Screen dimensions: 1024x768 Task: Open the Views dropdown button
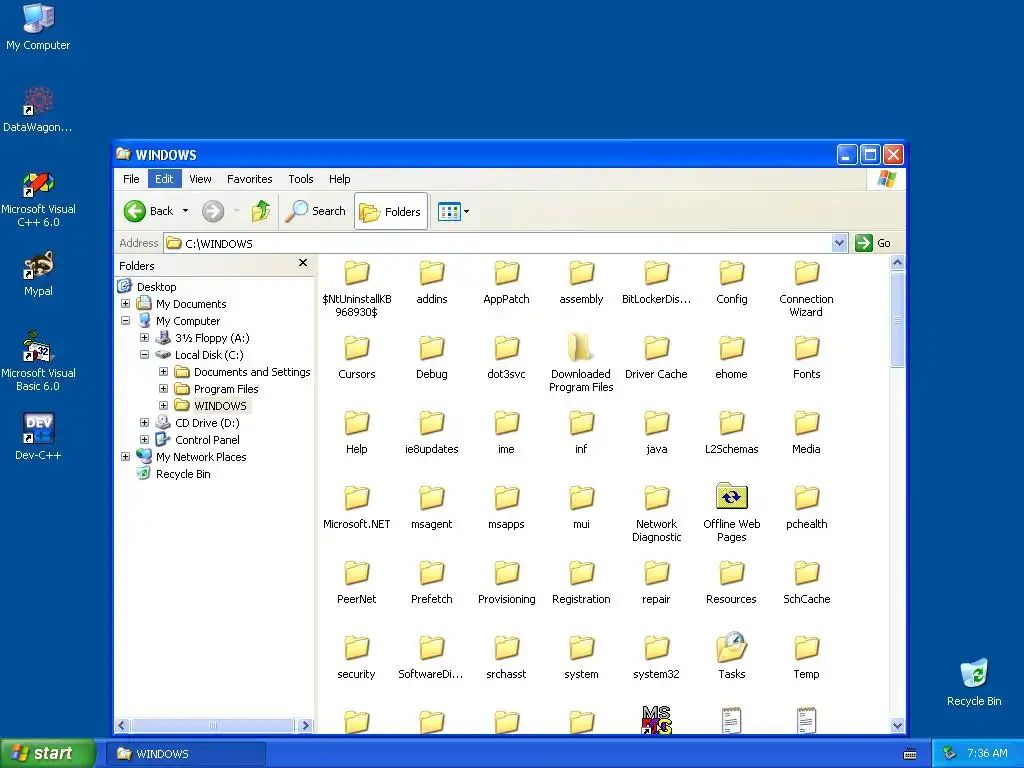pos(454,212)
